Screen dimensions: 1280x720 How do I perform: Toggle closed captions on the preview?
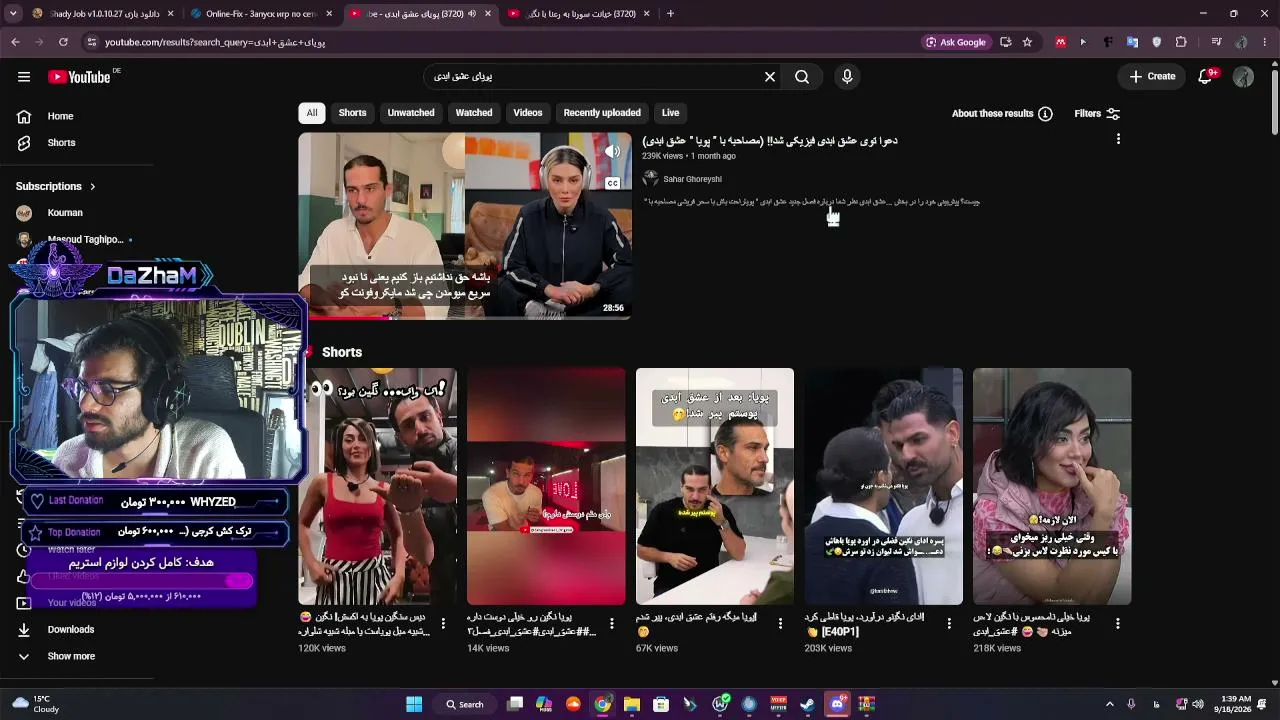612,183
